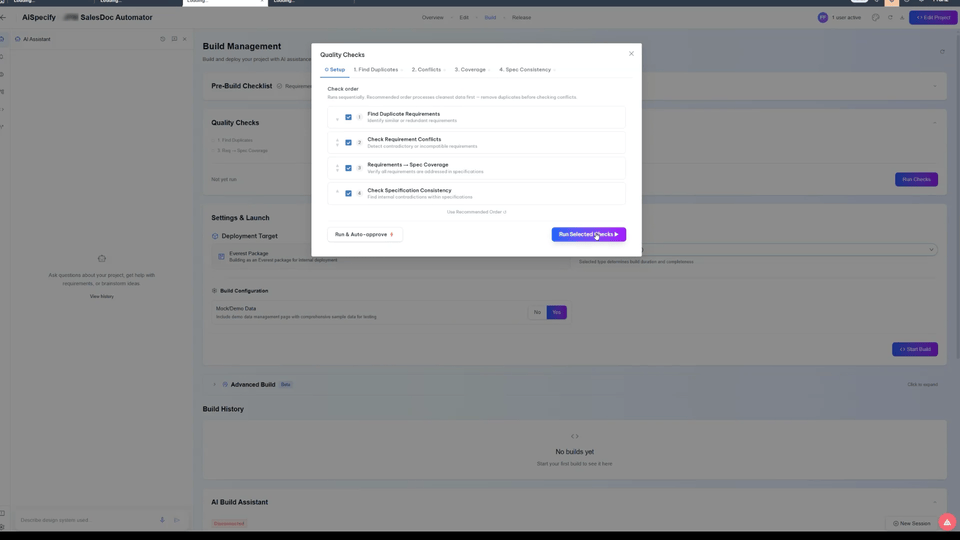
Task: Move Check Specification Consistency up in the order
Action: tap(337, 192)
